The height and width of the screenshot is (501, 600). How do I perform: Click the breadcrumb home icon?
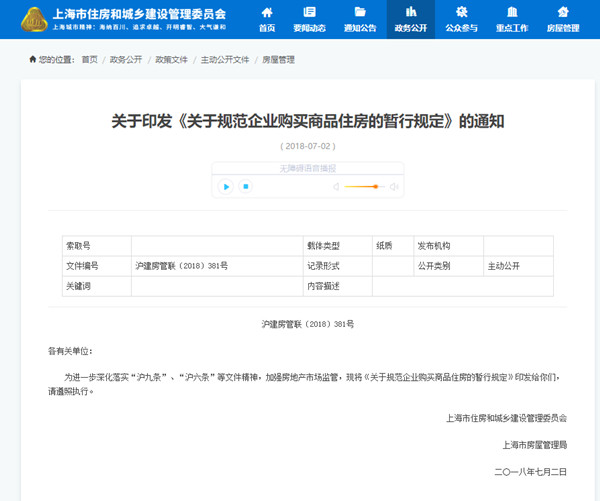point(33,59)
